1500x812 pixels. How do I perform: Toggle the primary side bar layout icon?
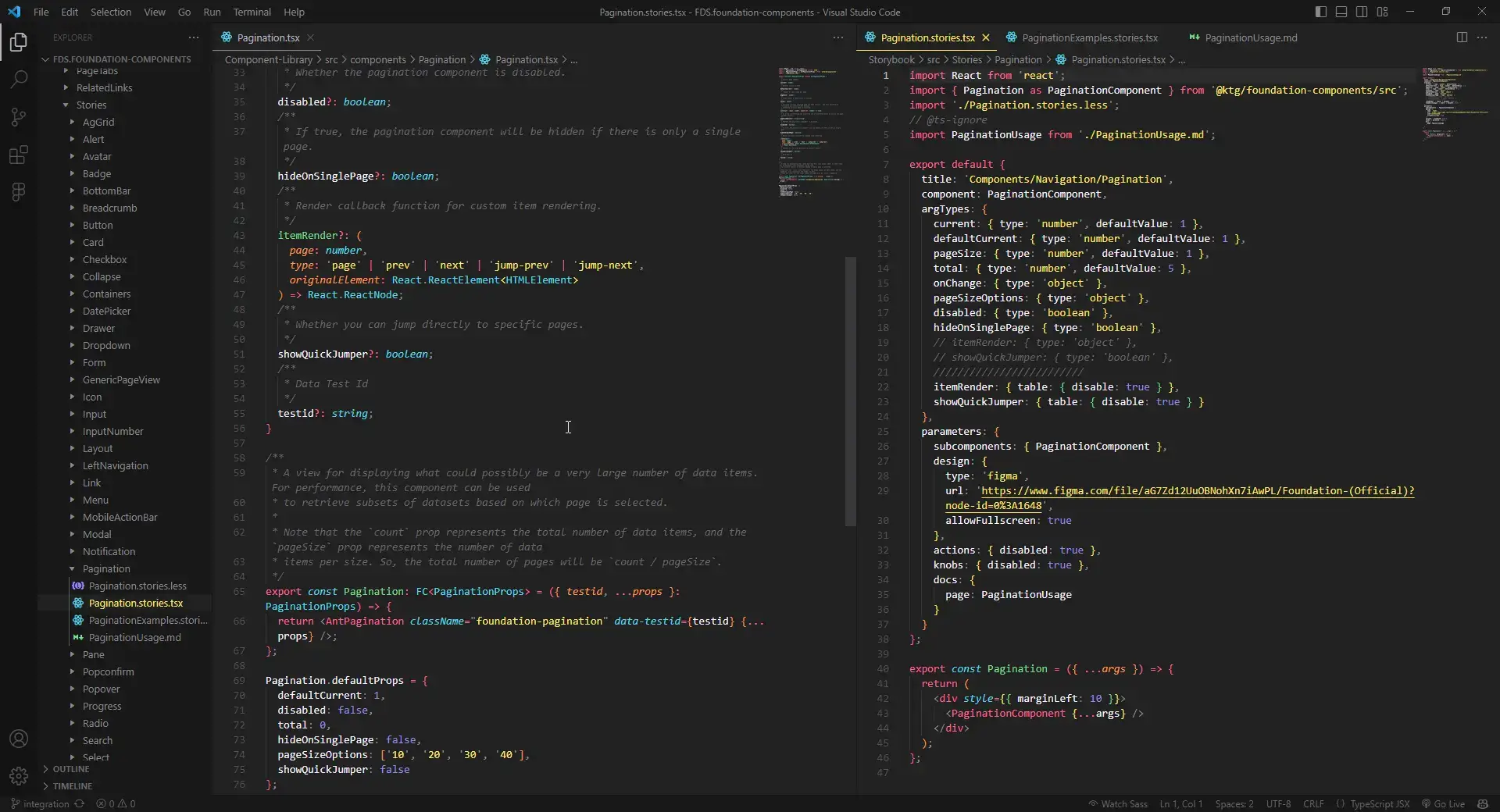[x=1321, y=12]
